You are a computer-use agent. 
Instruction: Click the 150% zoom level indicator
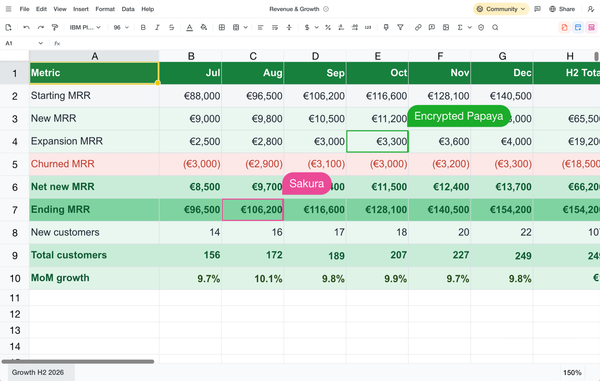coord(572,372)
